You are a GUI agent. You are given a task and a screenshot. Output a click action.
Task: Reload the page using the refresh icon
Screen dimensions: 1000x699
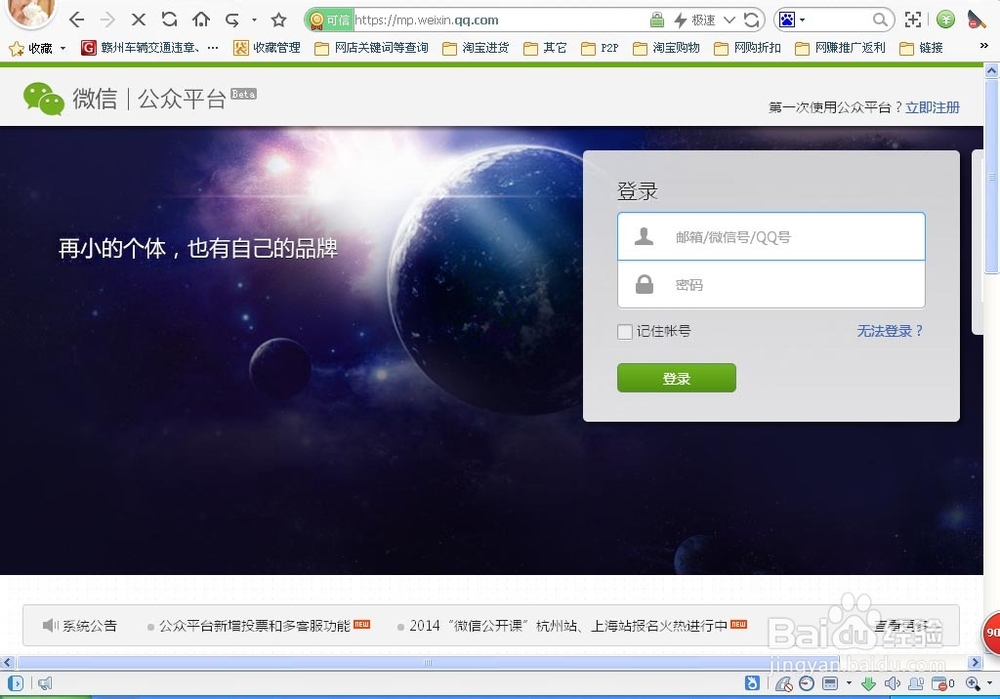169,20
